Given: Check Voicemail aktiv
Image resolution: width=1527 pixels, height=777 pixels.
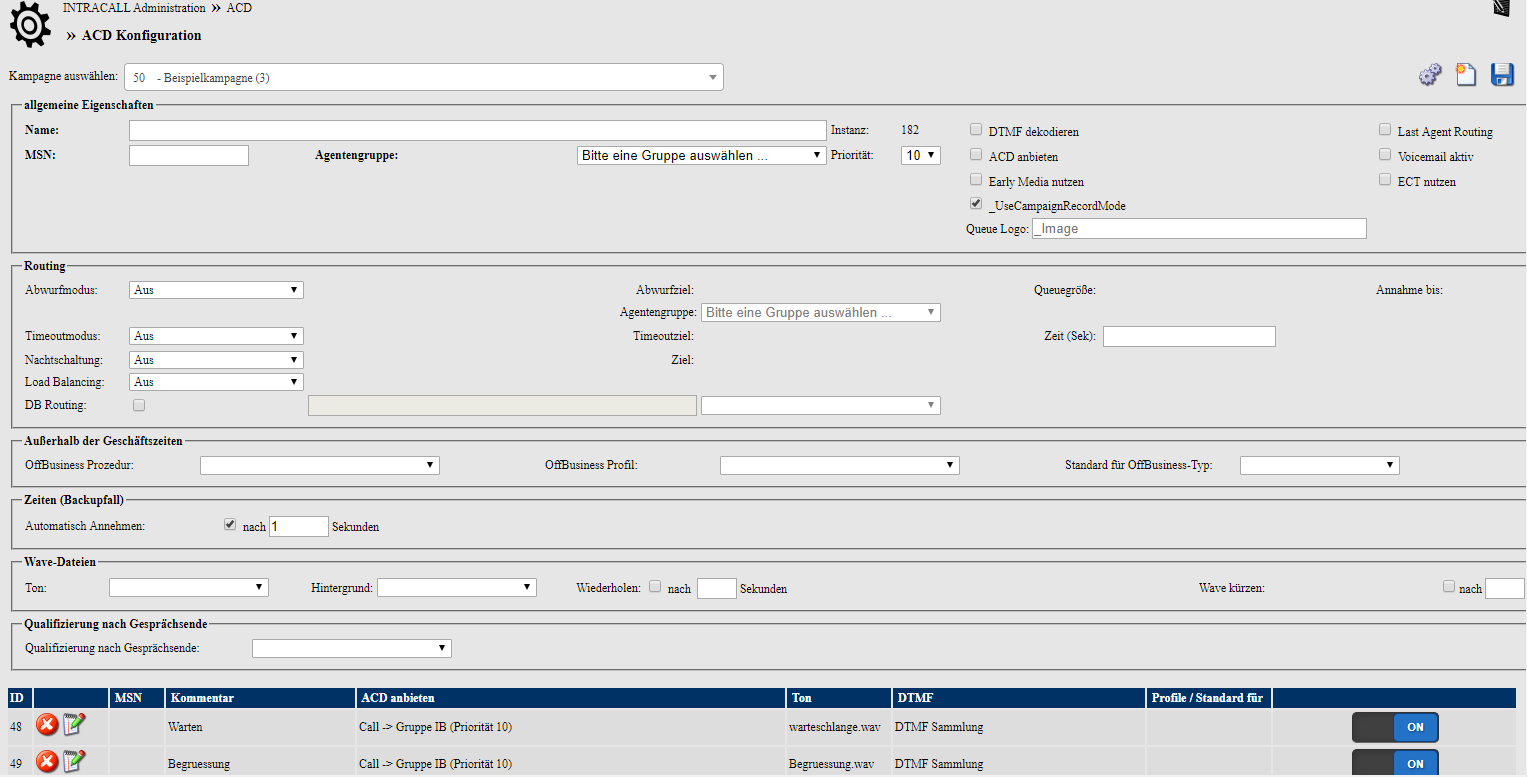Looking at the screenshot, I should (x=1385, y=155).
